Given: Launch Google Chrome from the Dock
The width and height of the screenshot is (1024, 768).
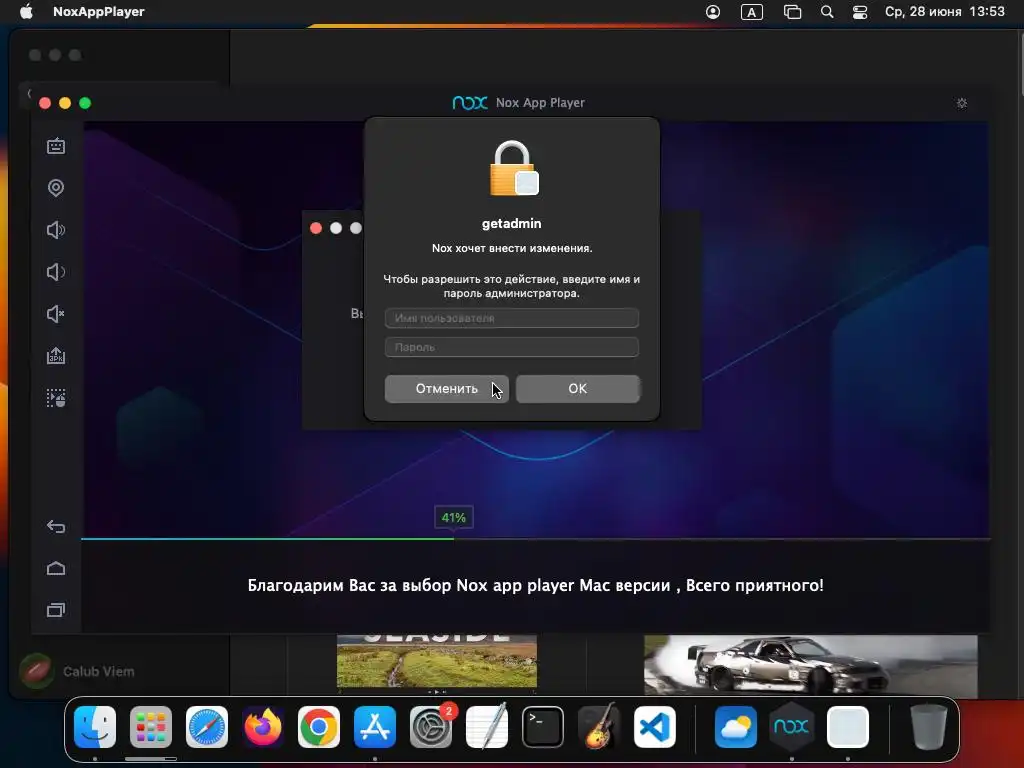Looking at the screenshot, I should (319, 727).
